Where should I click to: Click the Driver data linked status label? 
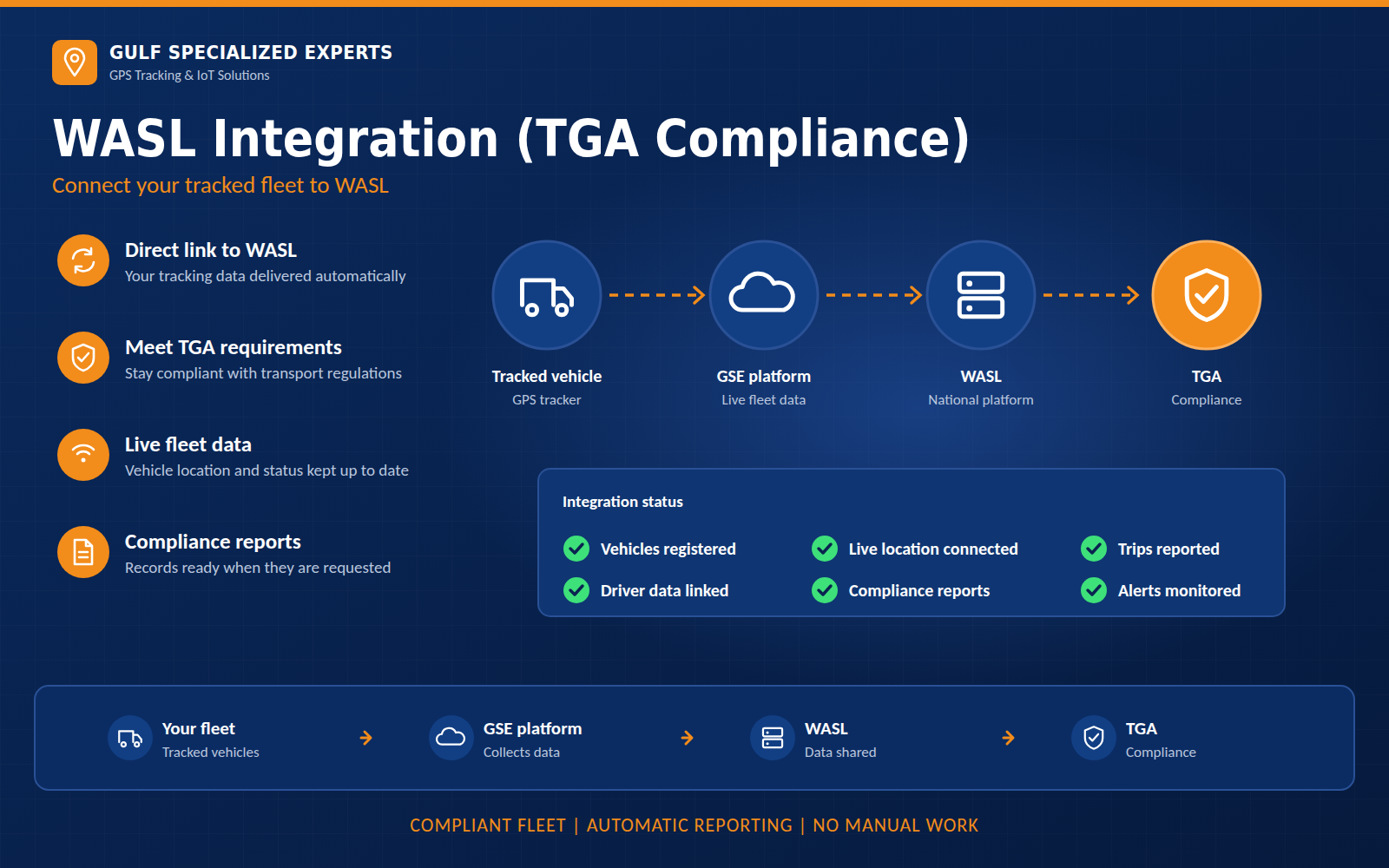[665, 591]
